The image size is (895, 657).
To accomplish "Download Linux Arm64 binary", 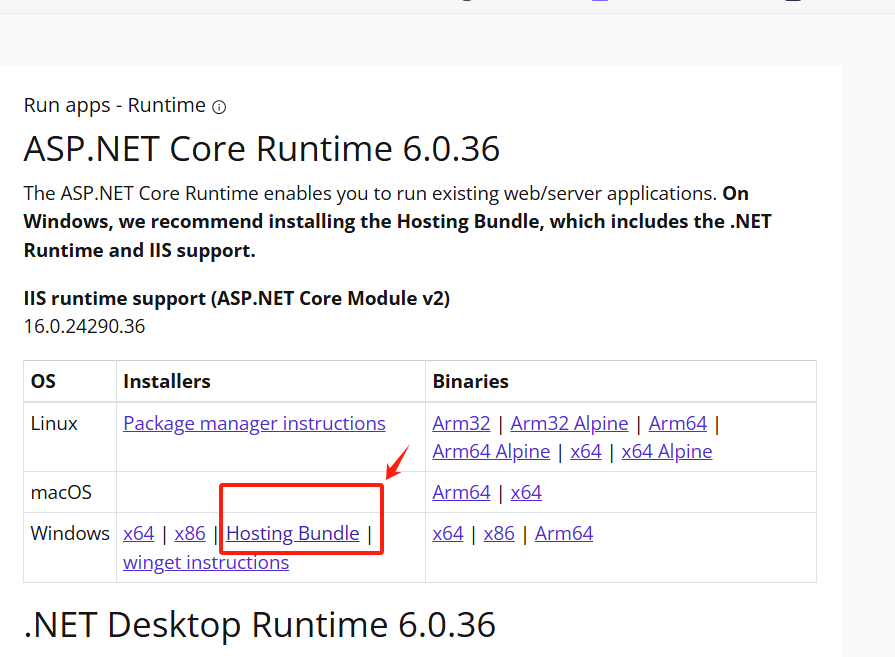I will [678, 424].
